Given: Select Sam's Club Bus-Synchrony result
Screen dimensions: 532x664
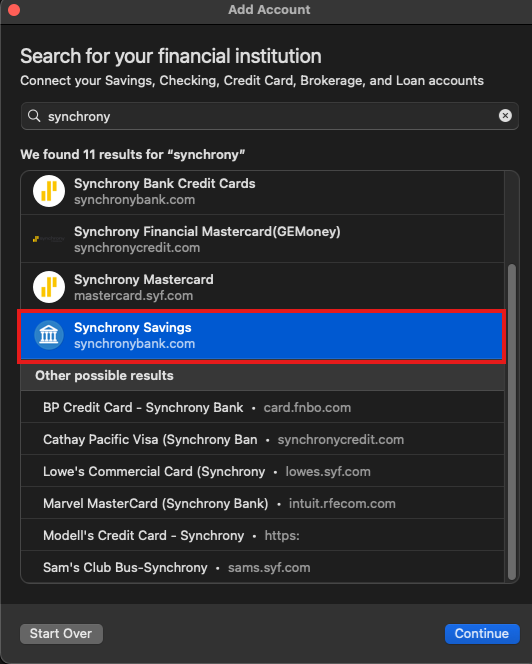Looking at the screenshot, I should point(262,567).
